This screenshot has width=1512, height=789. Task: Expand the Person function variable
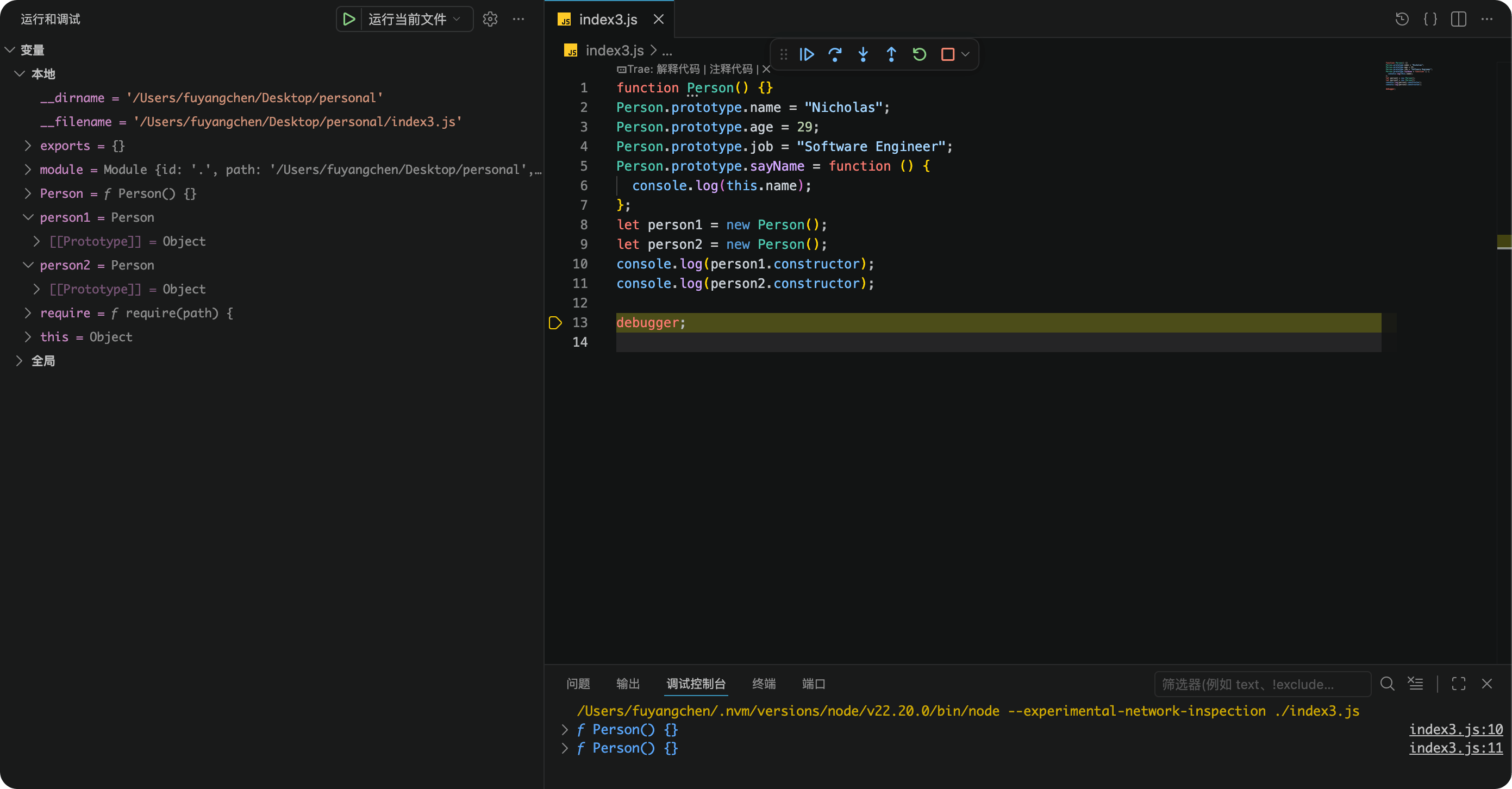coord(28,194)
